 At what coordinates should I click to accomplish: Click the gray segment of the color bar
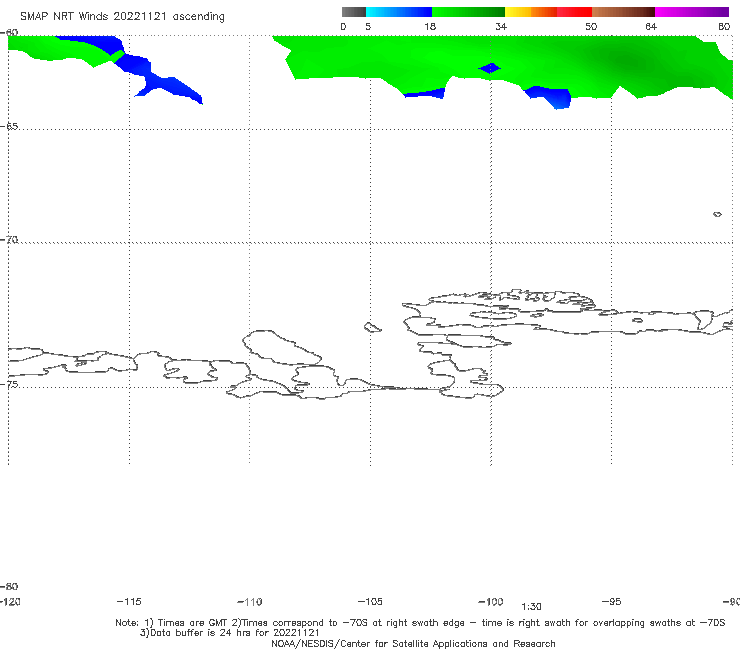click(x=353, y=12)
